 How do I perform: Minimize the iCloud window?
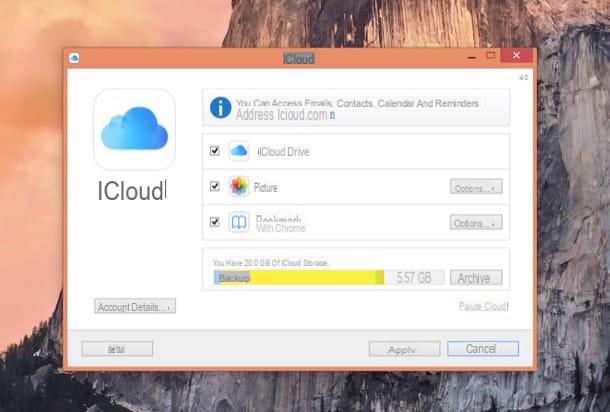tap(472, 57)
